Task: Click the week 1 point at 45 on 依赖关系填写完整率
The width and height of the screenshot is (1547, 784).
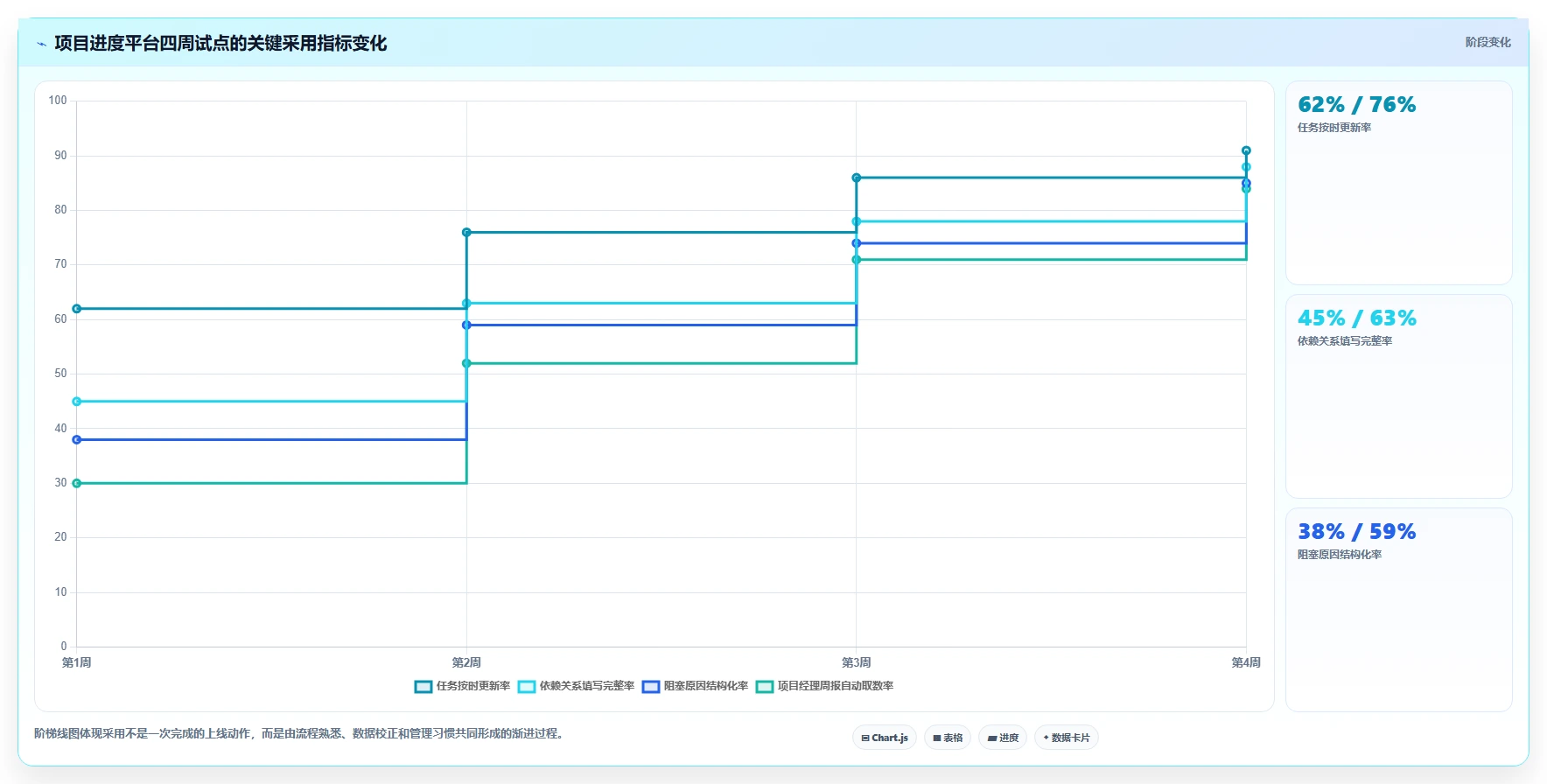Action: (77, 402)
